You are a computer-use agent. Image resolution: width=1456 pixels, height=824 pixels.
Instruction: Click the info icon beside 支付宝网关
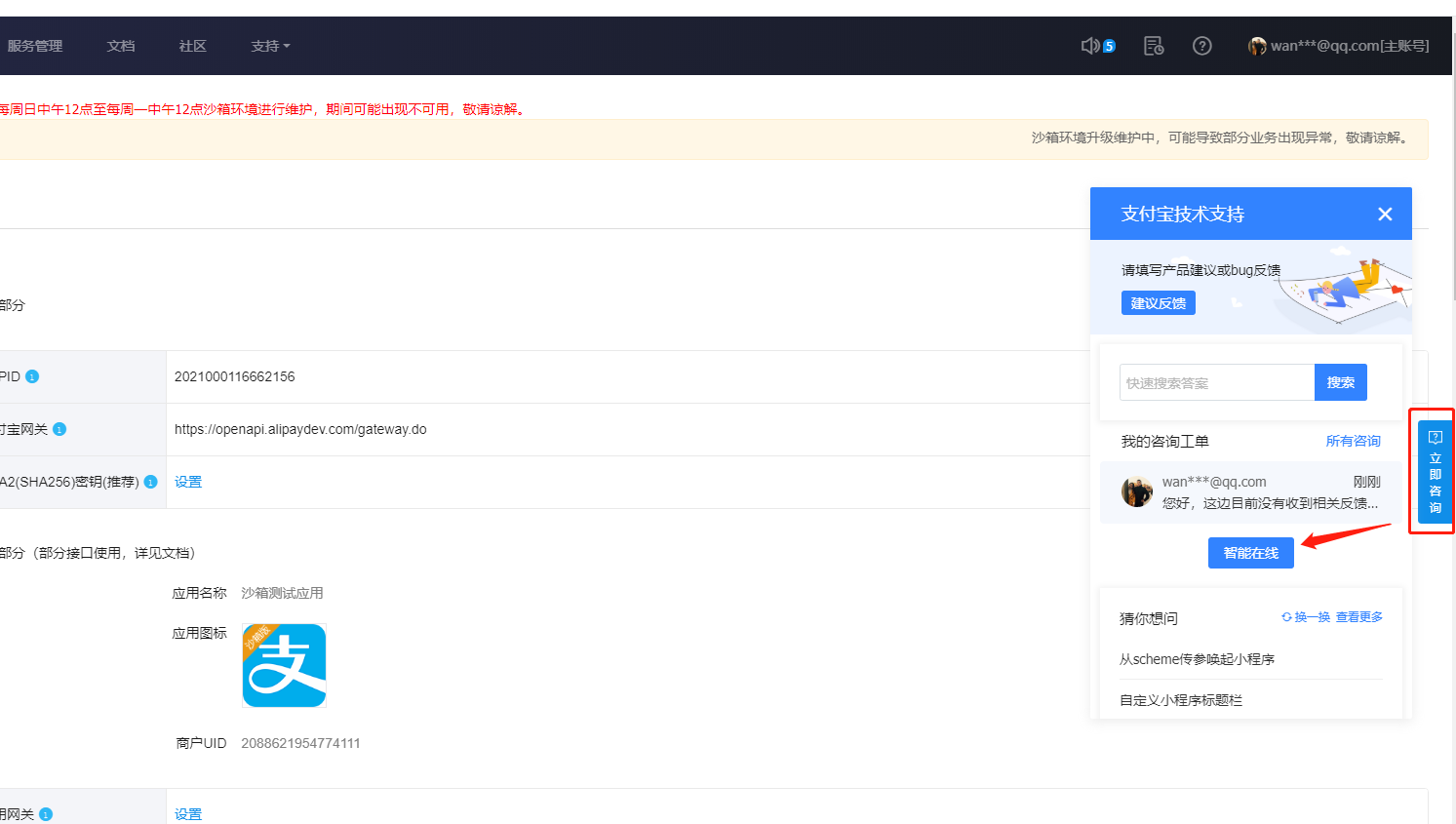[x=59, y=429]
